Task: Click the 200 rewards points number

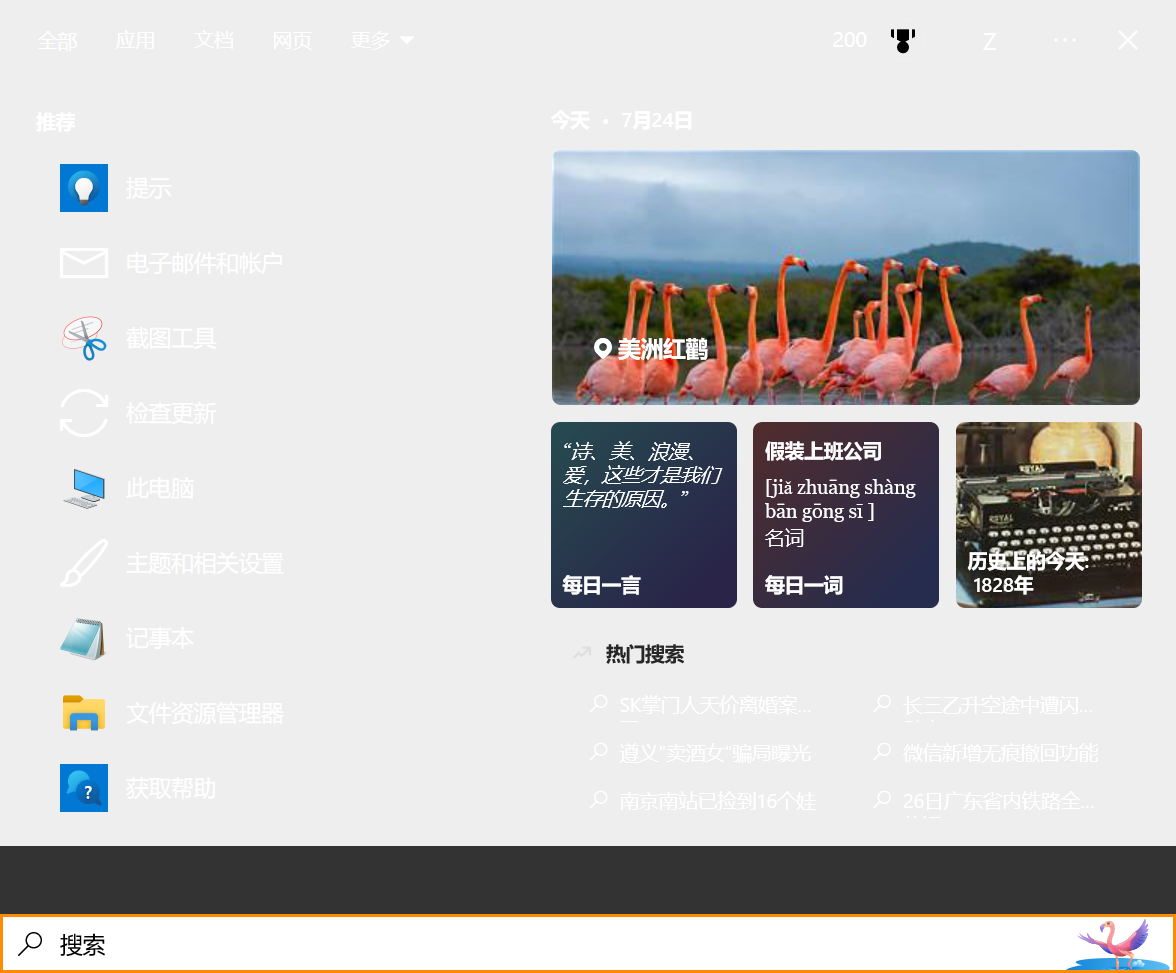Action: pos(850,41)
